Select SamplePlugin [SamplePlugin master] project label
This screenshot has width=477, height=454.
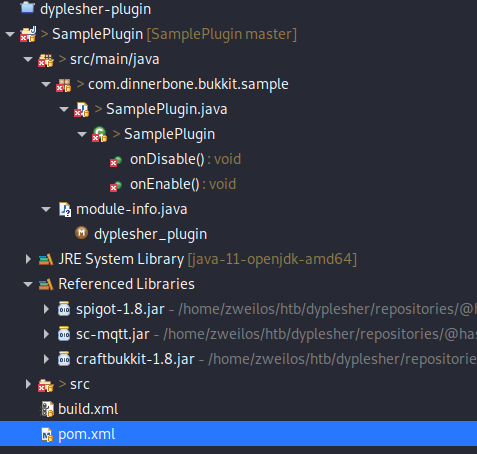point(174,34)
